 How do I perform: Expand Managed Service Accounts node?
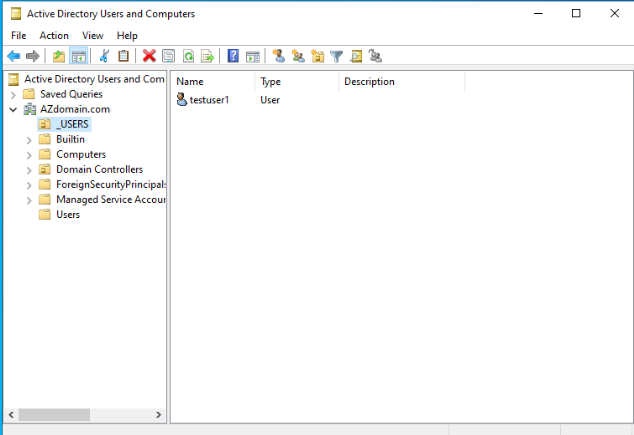(29, 200)
